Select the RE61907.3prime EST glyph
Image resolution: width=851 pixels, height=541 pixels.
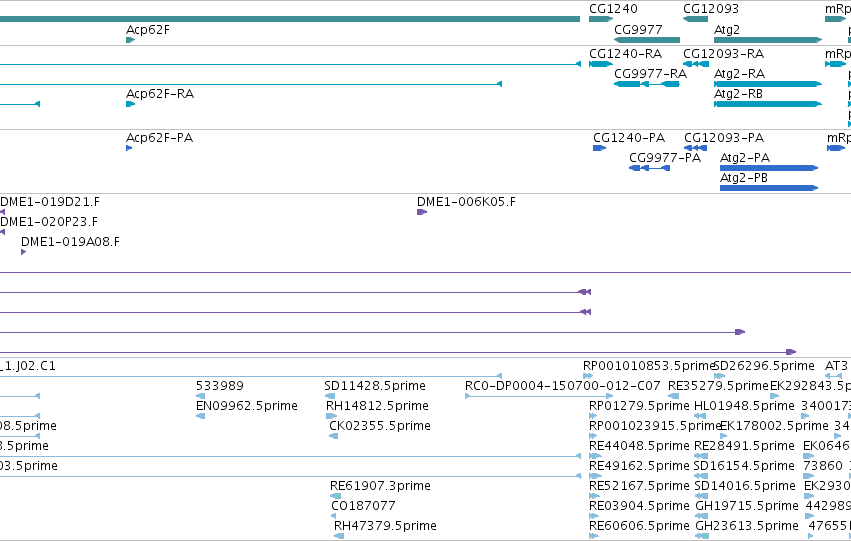pos(336,496)
